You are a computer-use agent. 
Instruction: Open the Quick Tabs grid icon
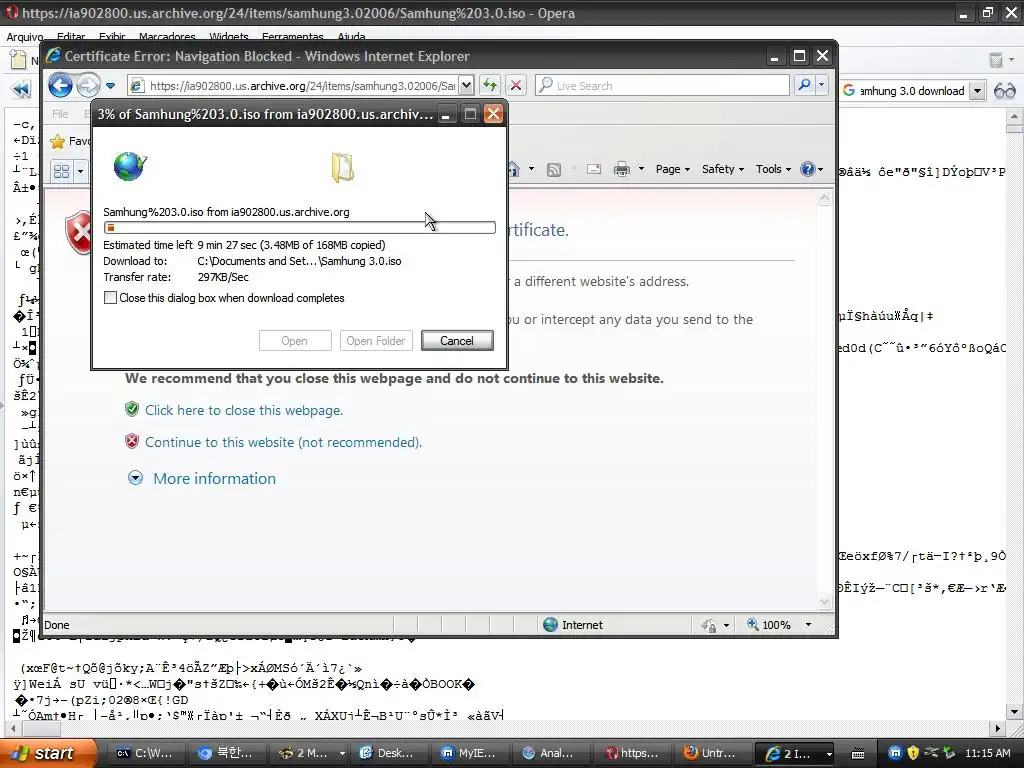pos(61,171)
